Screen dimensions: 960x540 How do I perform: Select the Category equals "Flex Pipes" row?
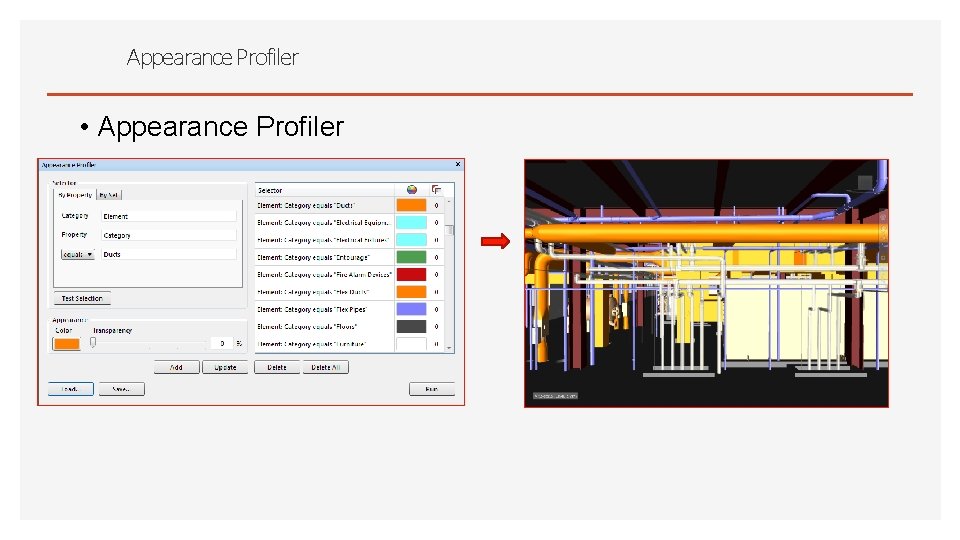(350, 309)
